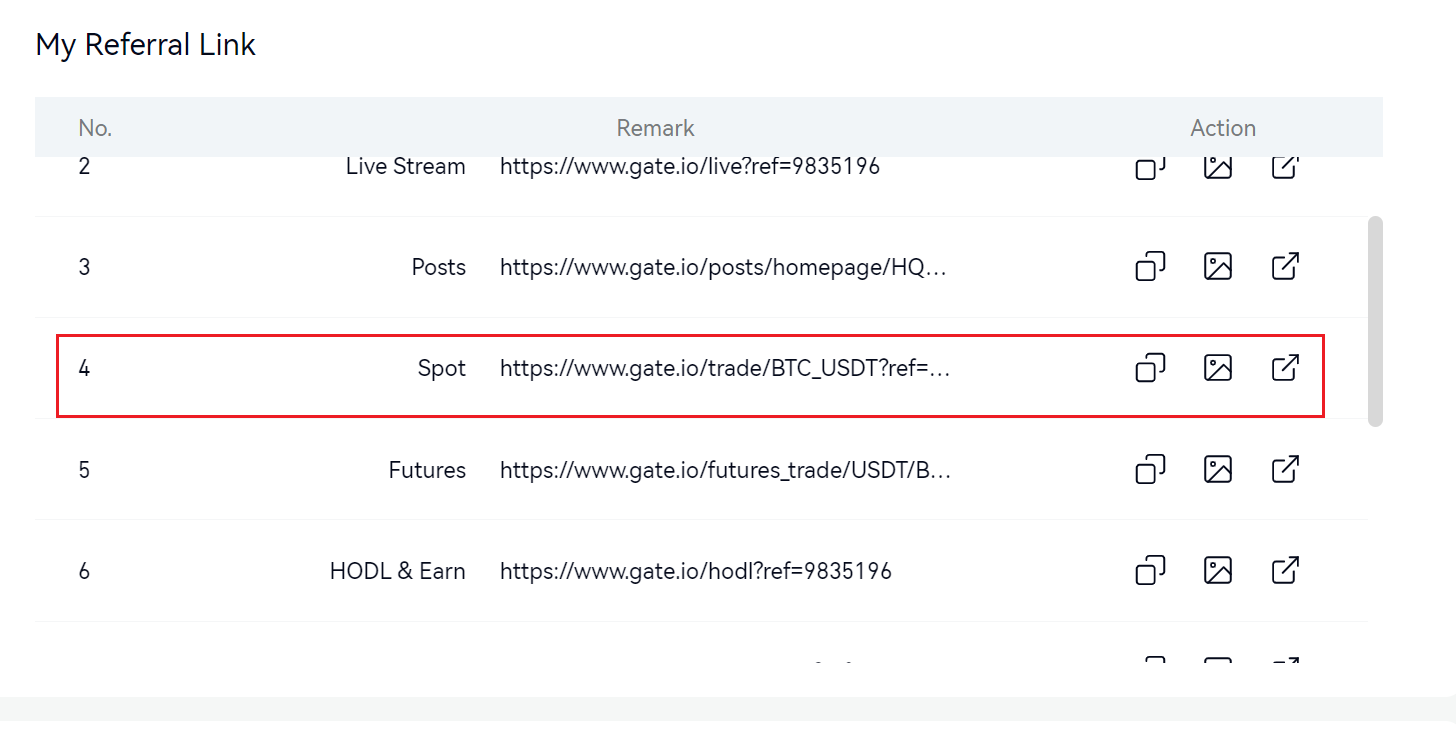
Task: Open HODL & Earn link externally
Action: (x=1285, y=571)
